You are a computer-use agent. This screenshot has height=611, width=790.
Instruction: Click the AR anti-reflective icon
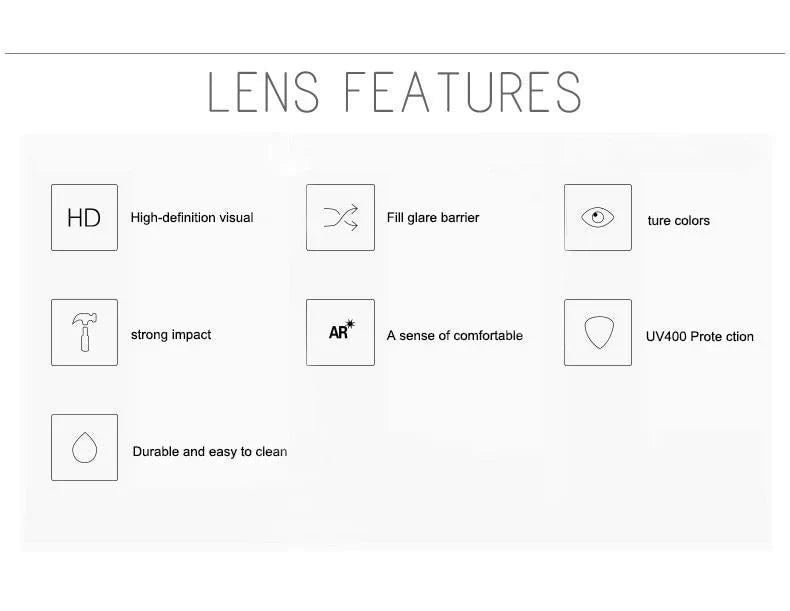340,332
